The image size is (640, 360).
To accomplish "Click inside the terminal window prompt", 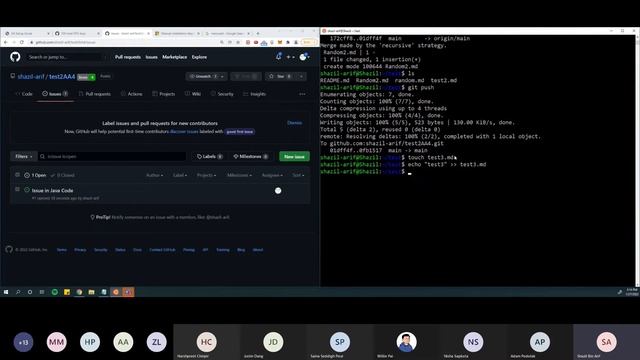I will (x=409, y=172).
